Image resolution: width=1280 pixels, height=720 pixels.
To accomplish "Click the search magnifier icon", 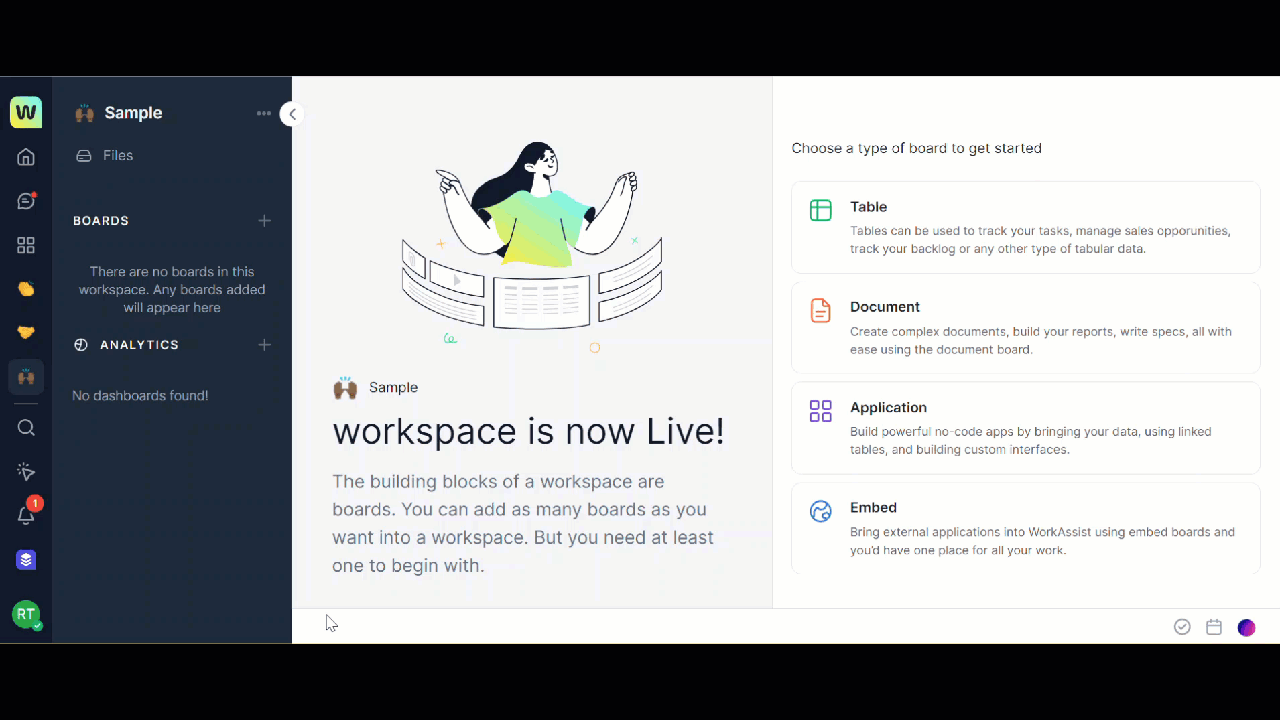I will click(26, 428).
